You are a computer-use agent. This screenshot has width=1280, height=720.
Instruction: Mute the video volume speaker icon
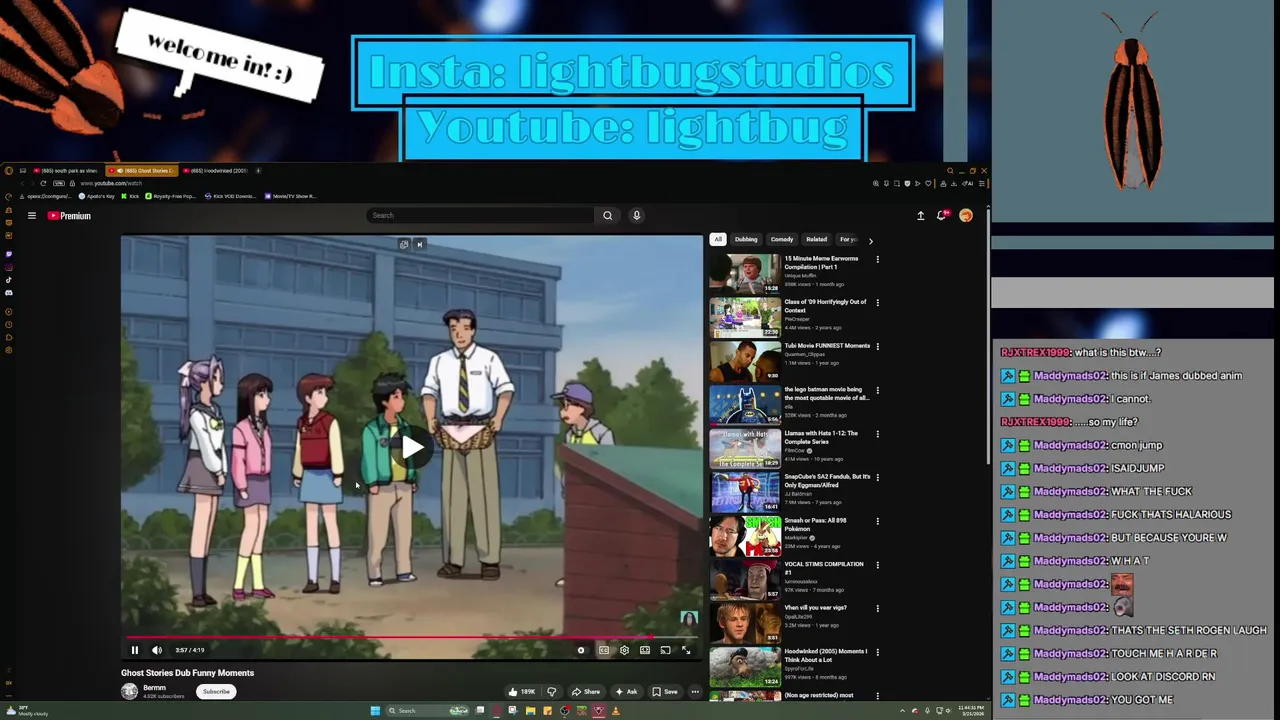tap(157, 650)
